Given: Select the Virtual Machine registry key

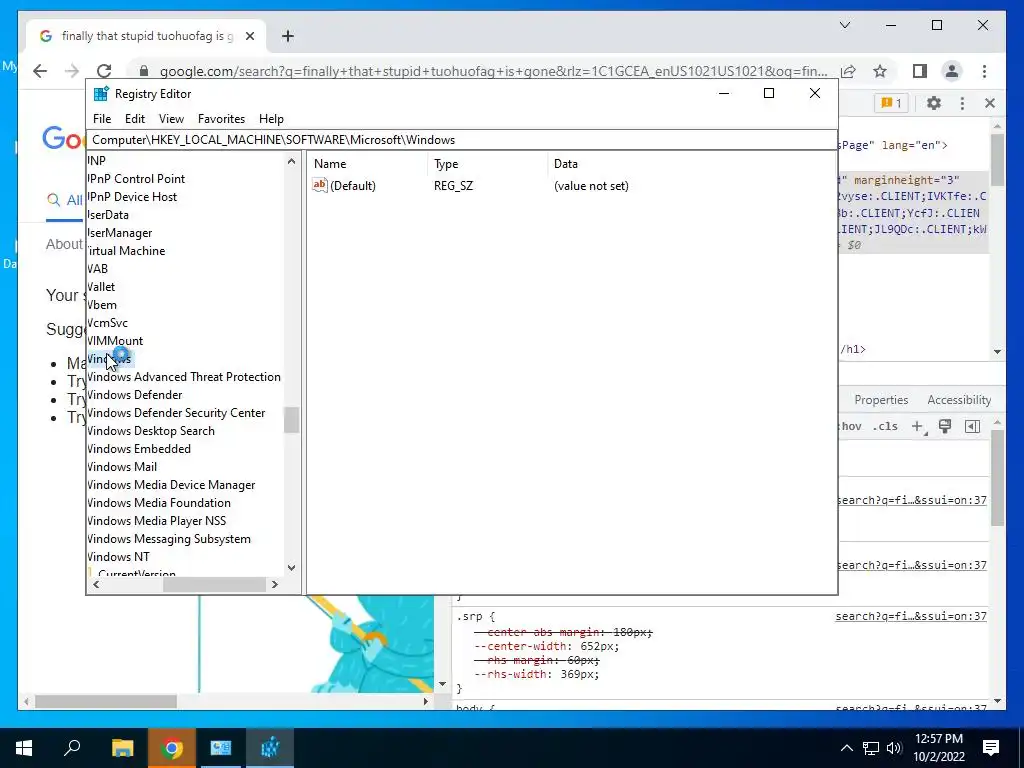Looking at the screenshot, I should click(x=126, y=251).
